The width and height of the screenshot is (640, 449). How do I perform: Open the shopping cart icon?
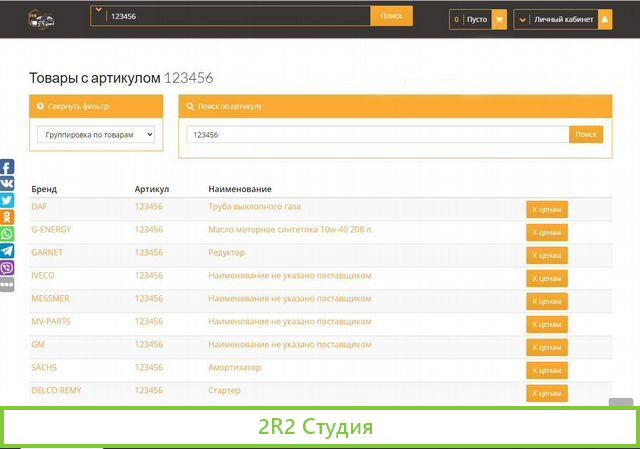tap(499, 19)
